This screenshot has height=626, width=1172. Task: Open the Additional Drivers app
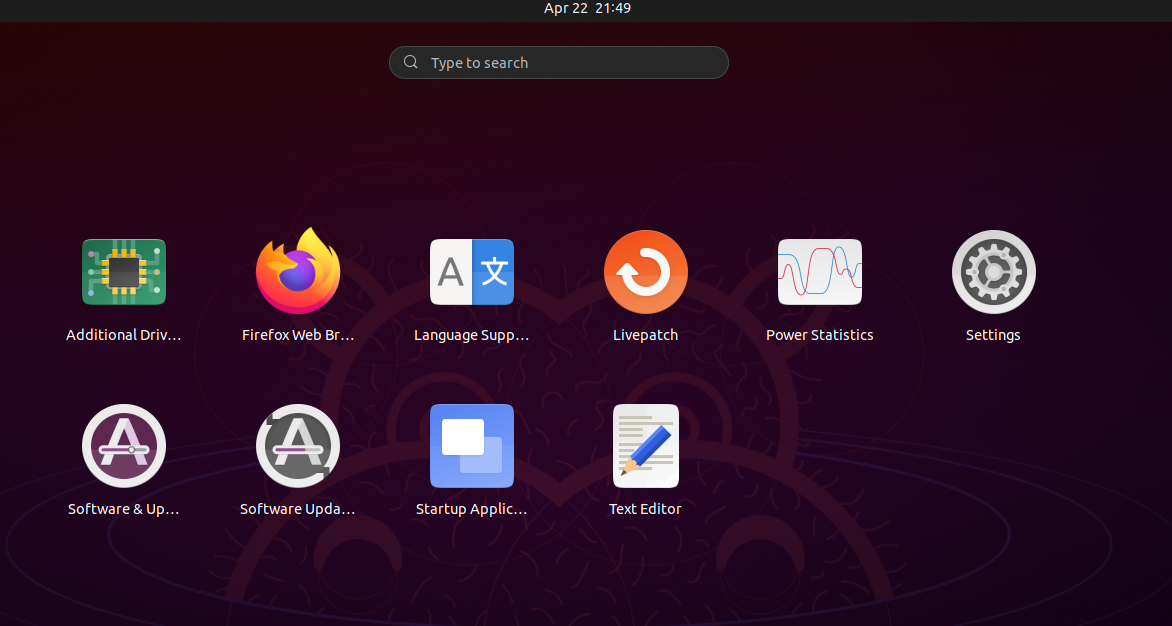[124, 272]
